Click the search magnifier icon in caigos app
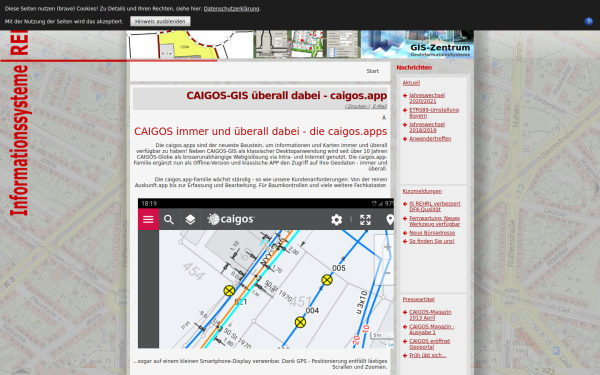Image resolution: width=600 pixels, height=375 pixels. tap(169, 220)
